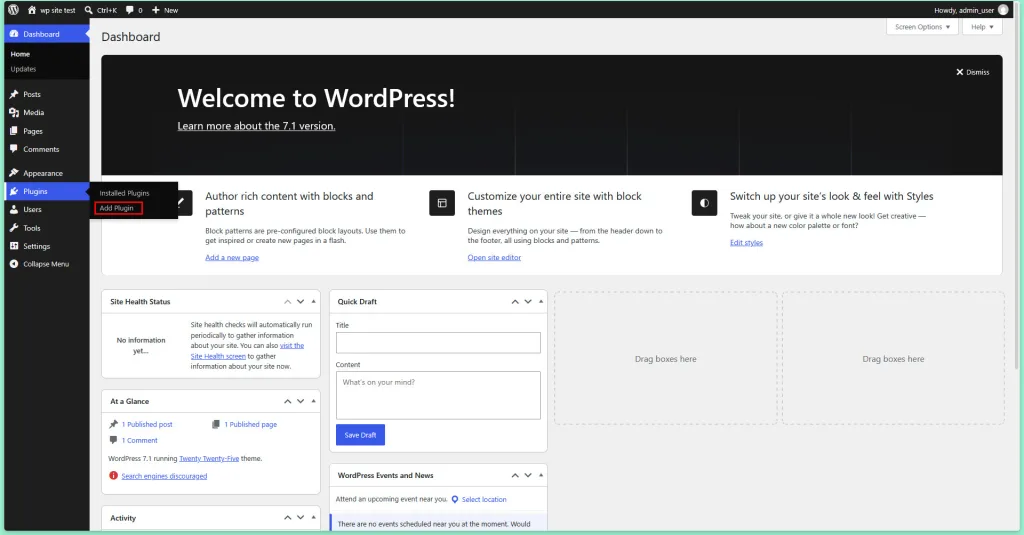Open the Help dropdown tab
The image size is (1024, 535).
(x=982, y=27)
